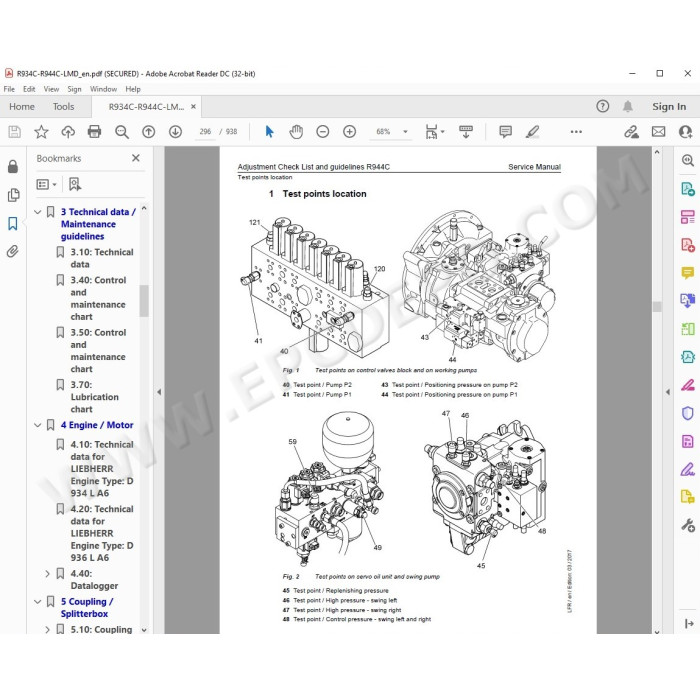Toggle the Bookmarks sidebar panel icon
Screen dimensions: 700x700
tap(13, 223)
